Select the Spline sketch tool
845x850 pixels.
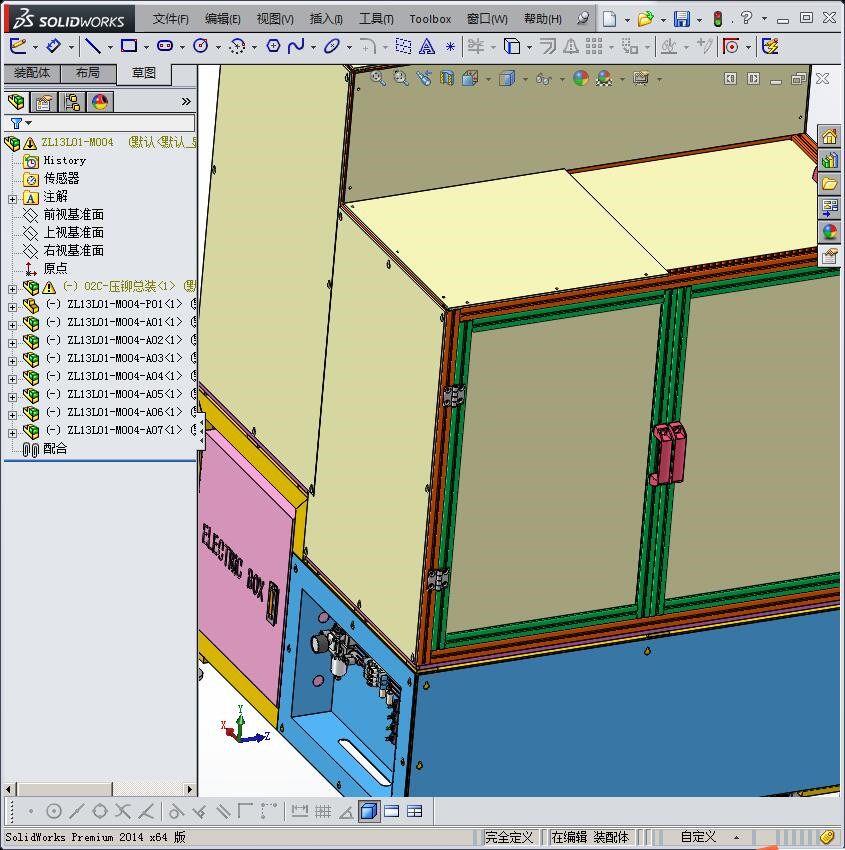coord(296,46)
